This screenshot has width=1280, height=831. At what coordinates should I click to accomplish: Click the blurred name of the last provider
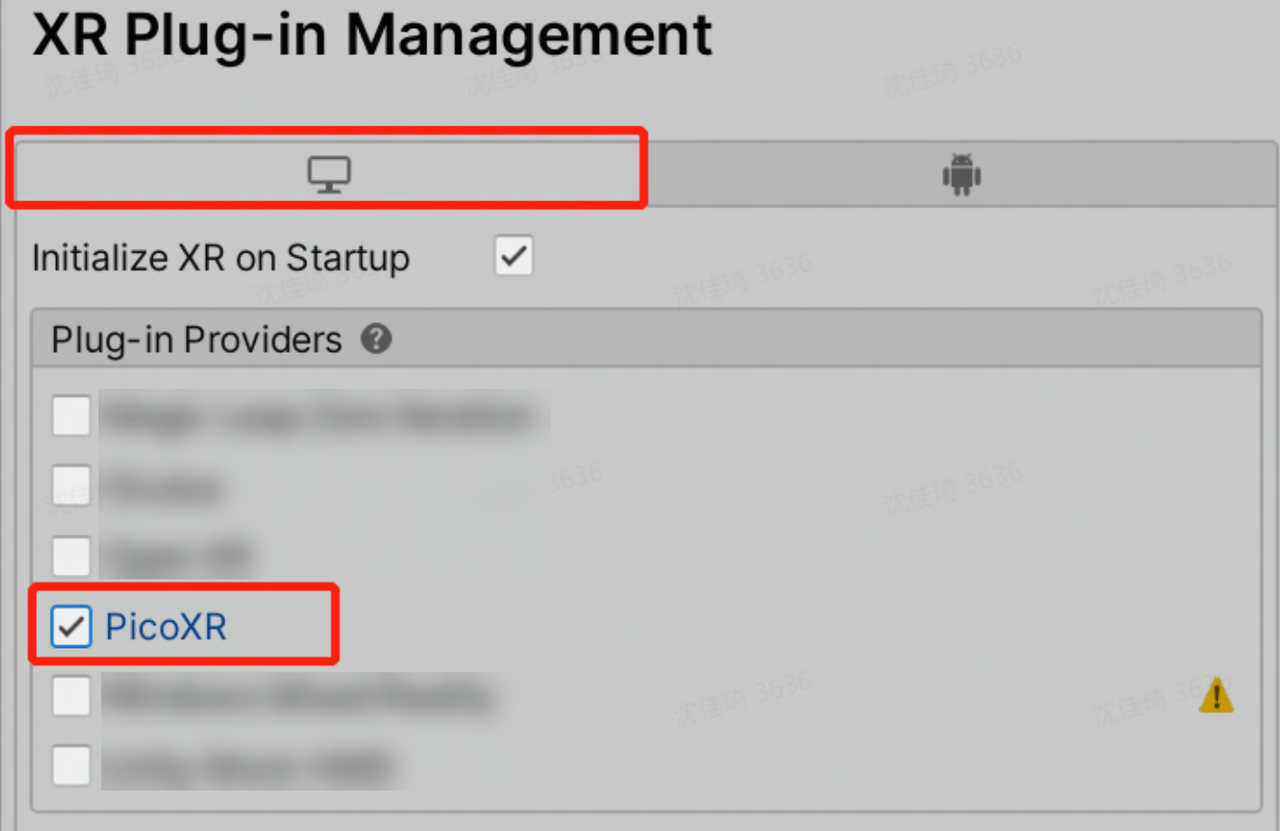tap(250, 766)
